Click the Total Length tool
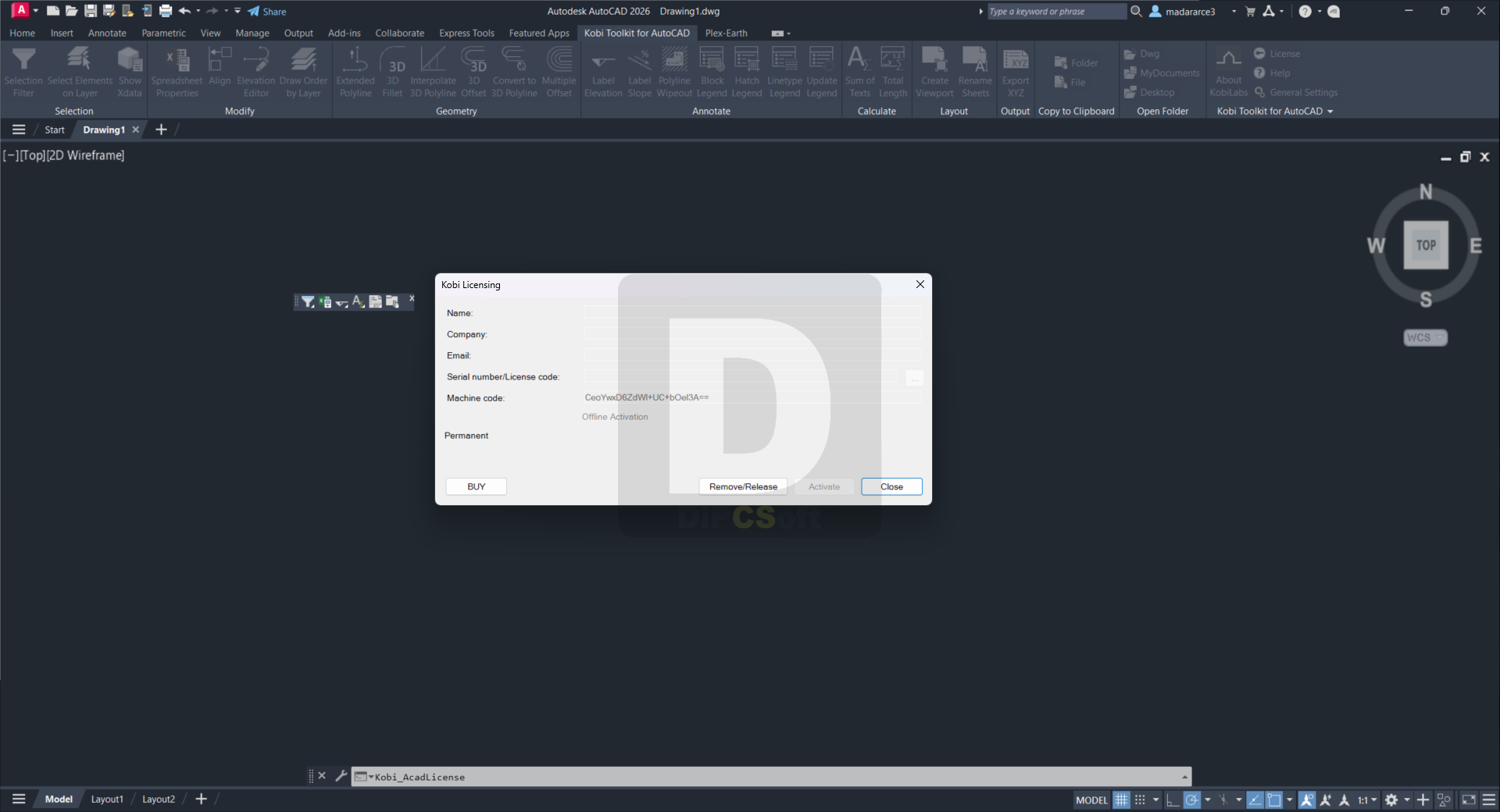 pyautogui.click(x=893, y=72)
